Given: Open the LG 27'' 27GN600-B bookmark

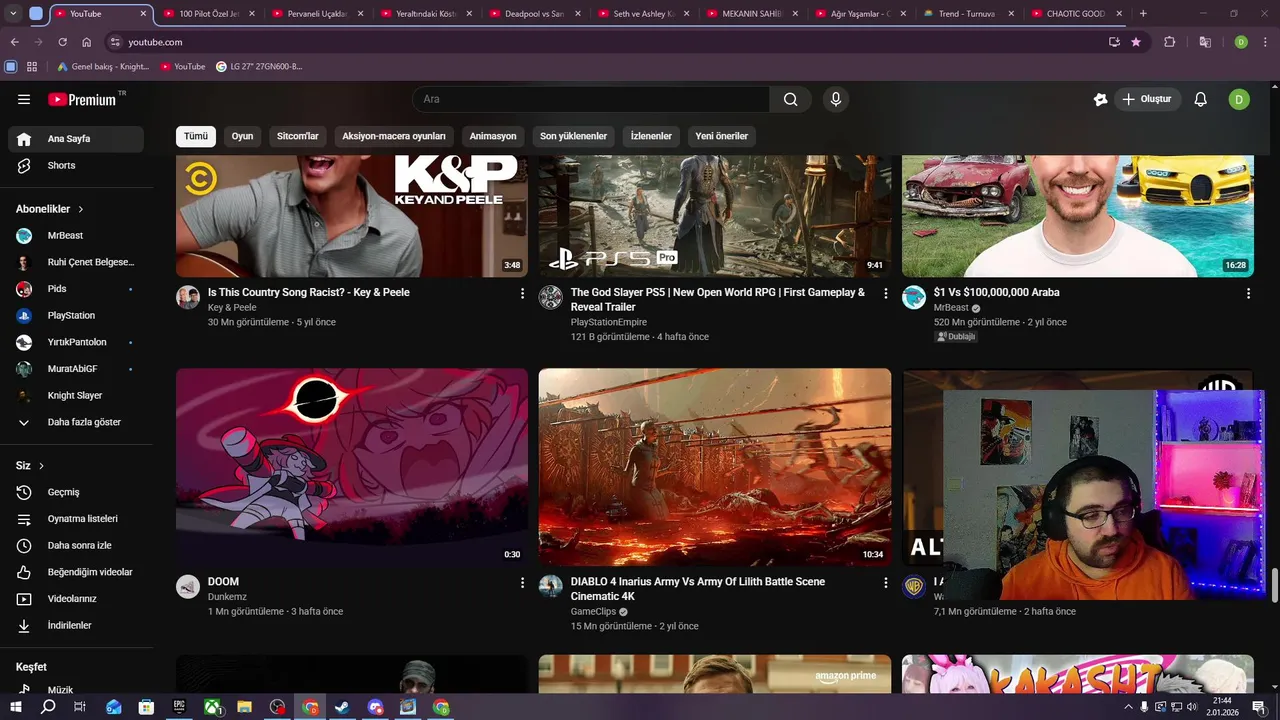Looking at the screenshot, I should click(x=259, y=67).
